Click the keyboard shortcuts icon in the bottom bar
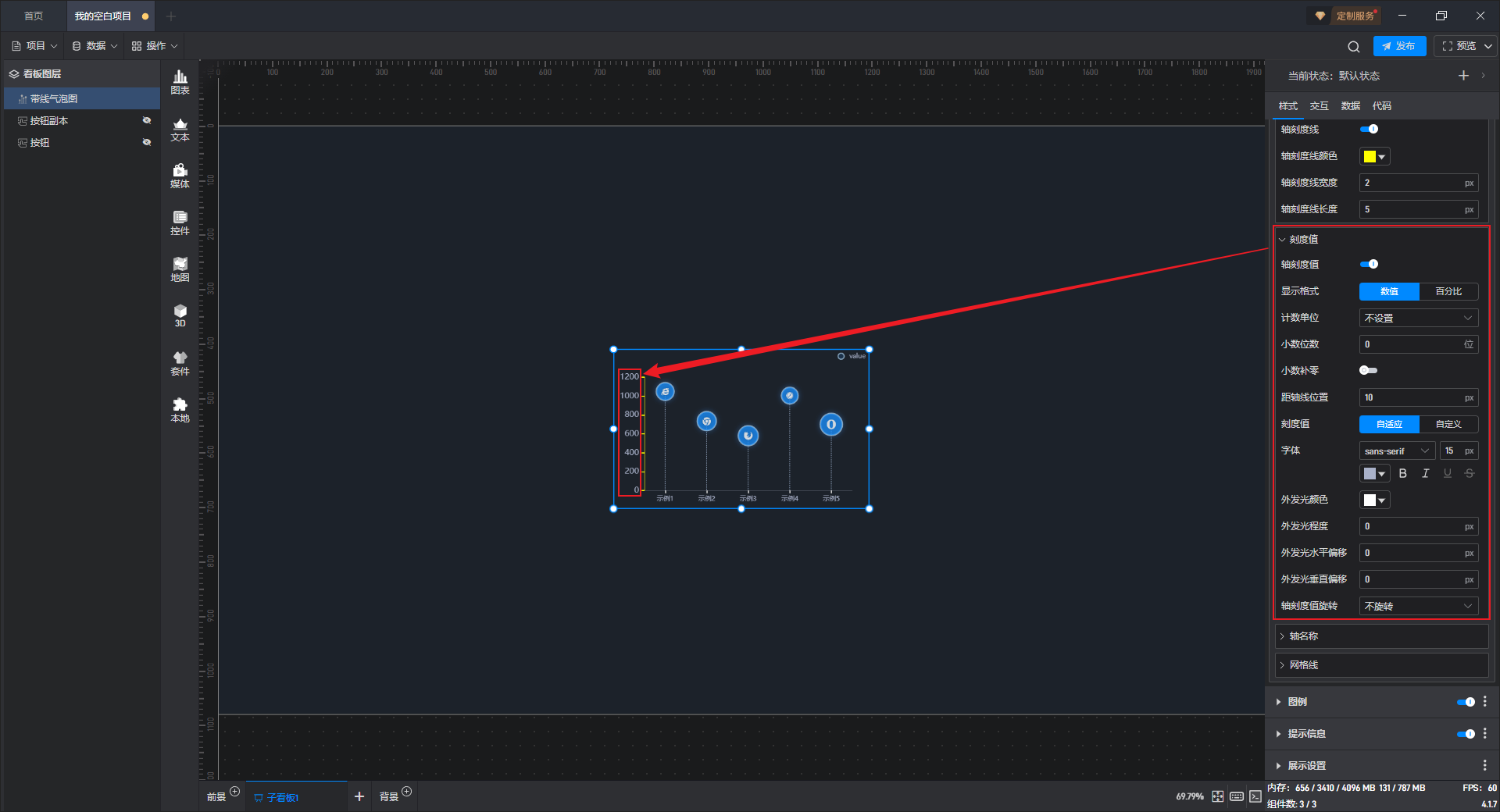The image size is (1500, 812). click(x=1237, y=796)
